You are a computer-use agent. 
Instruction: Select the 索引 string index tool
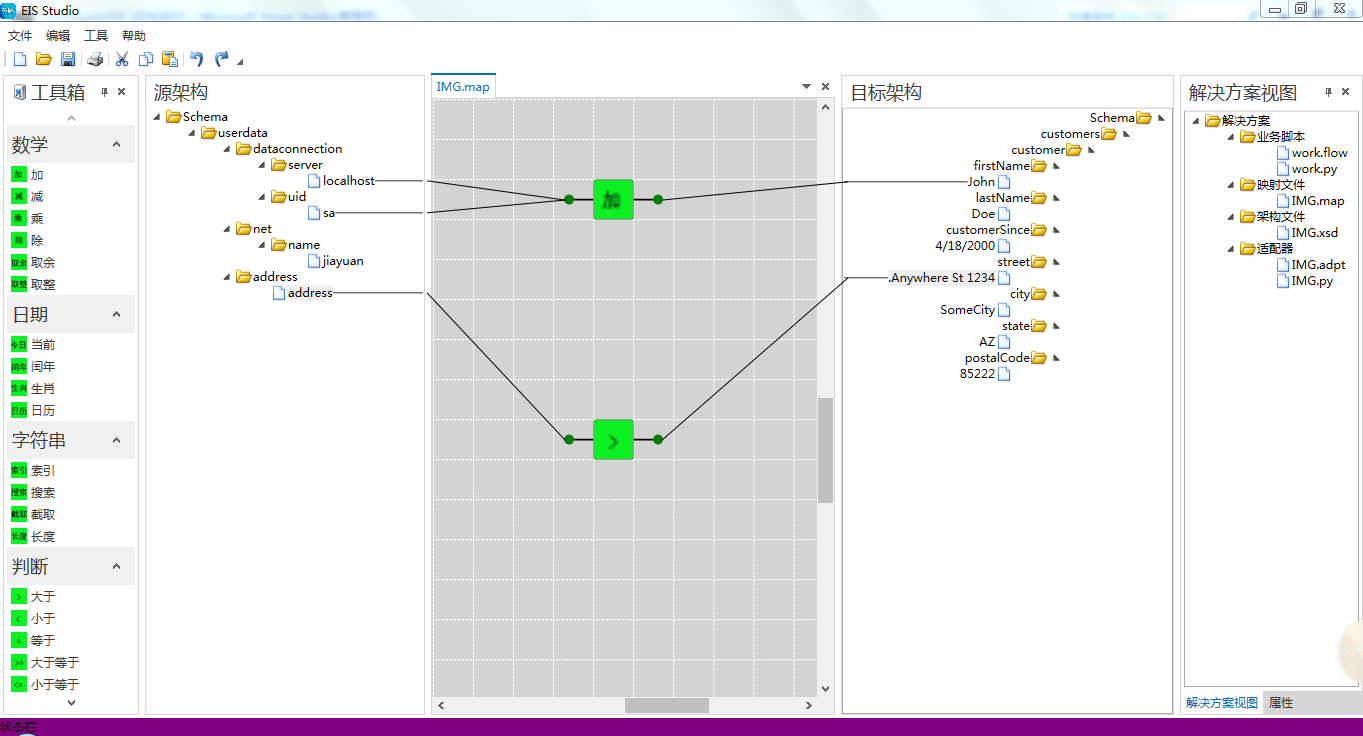(x=33, y=471)
